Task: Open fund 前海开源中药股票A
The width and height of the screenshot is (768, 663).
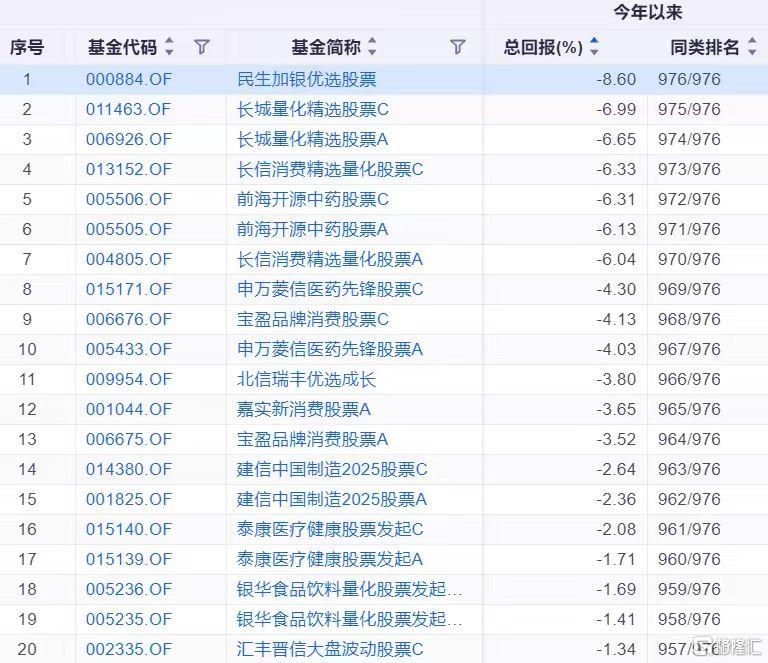Action: [313, 230]
